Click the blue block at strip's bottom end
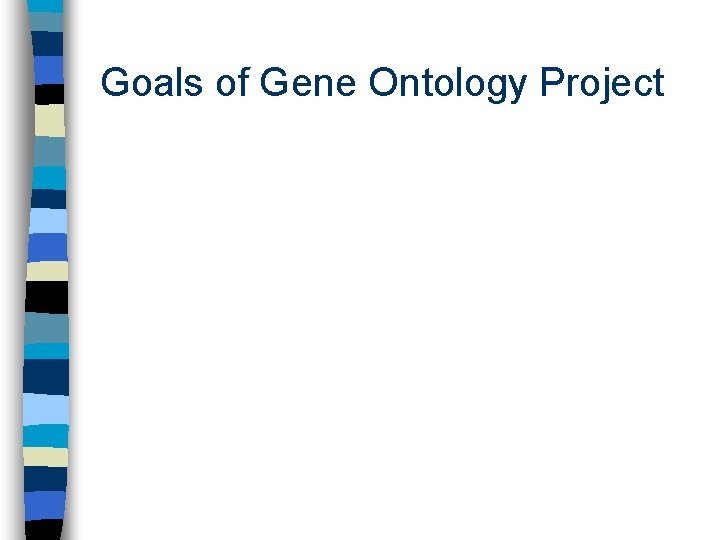 coord(47,503)
